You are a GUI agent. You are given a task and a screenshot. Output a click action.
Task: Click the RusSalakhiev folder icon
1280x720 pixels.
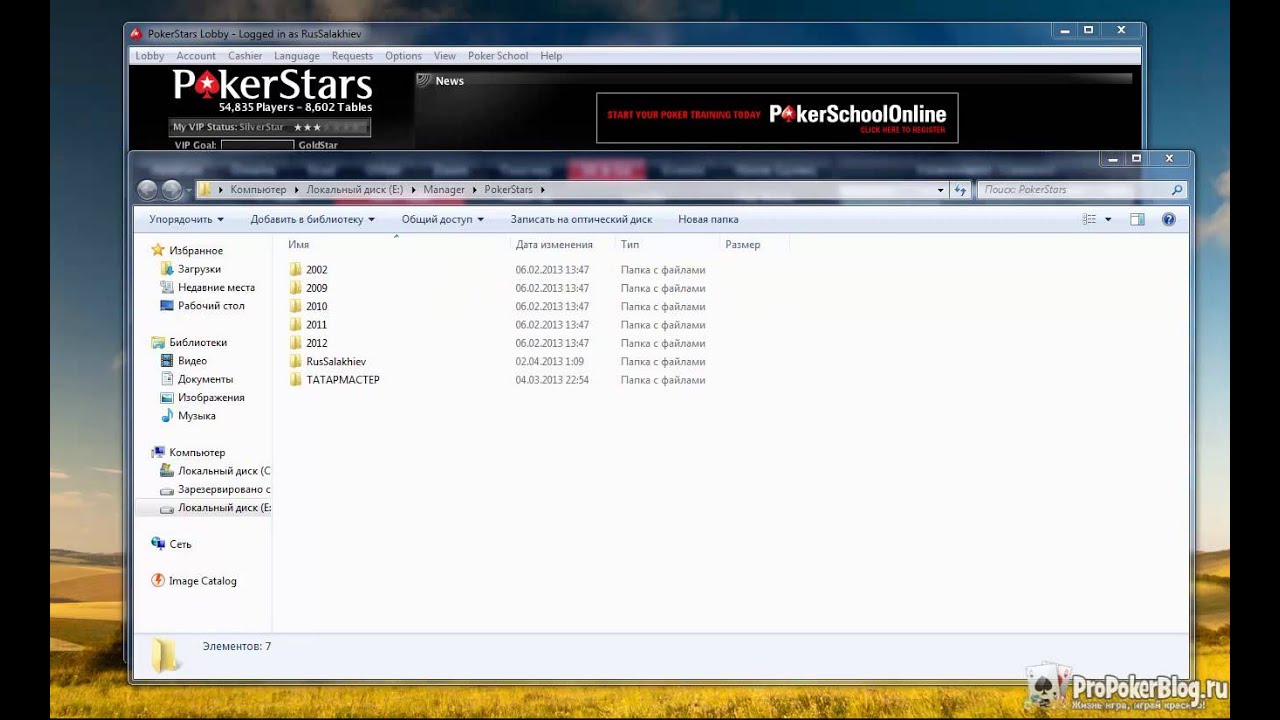pyautogui.click(x=295, y=361)
